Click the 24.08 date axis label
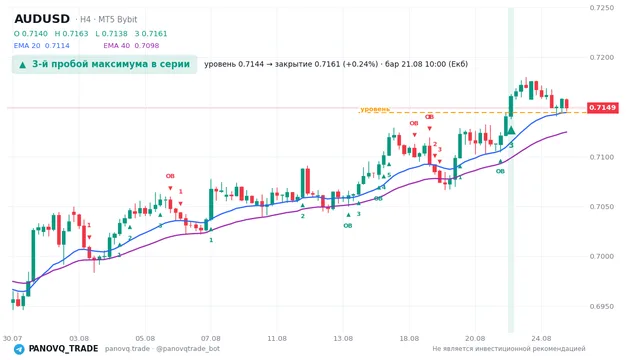Screen dimensions: 640x360 (541, 338)
